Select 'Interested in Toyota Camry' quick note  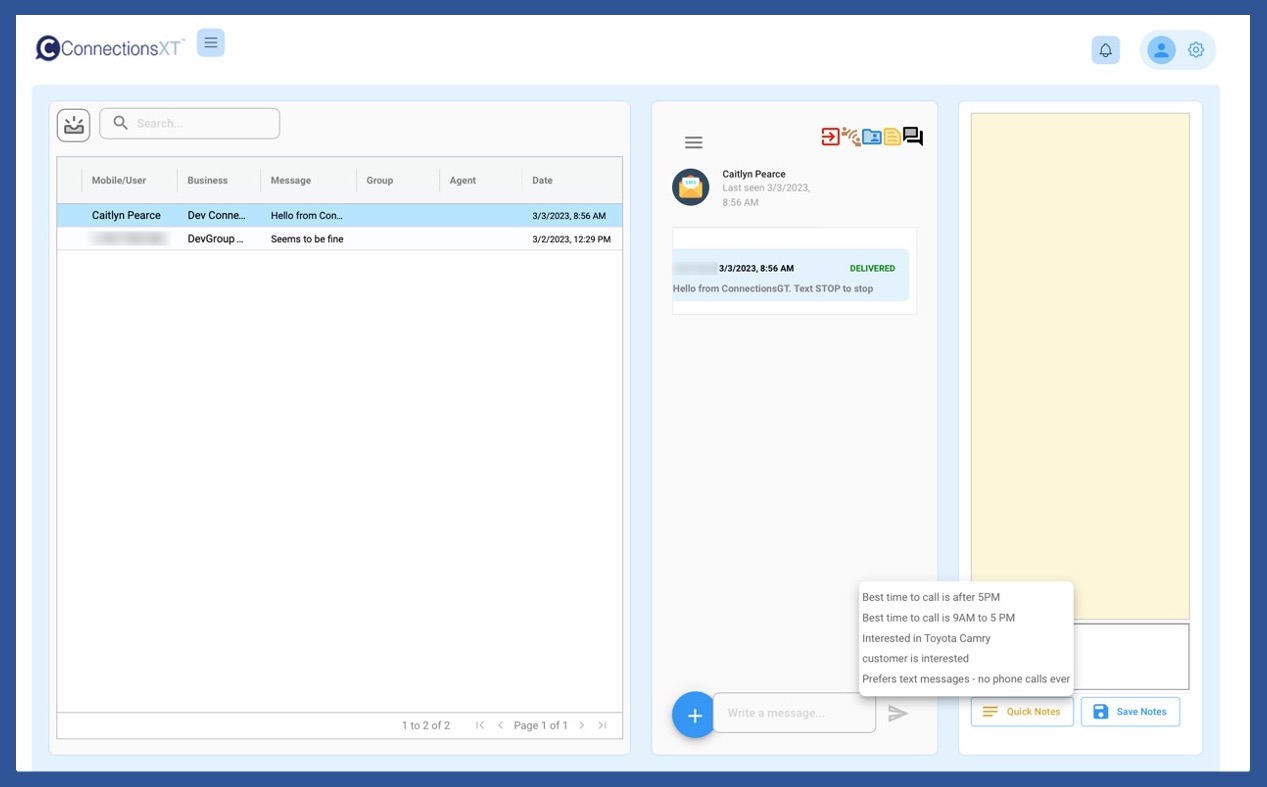926,638
